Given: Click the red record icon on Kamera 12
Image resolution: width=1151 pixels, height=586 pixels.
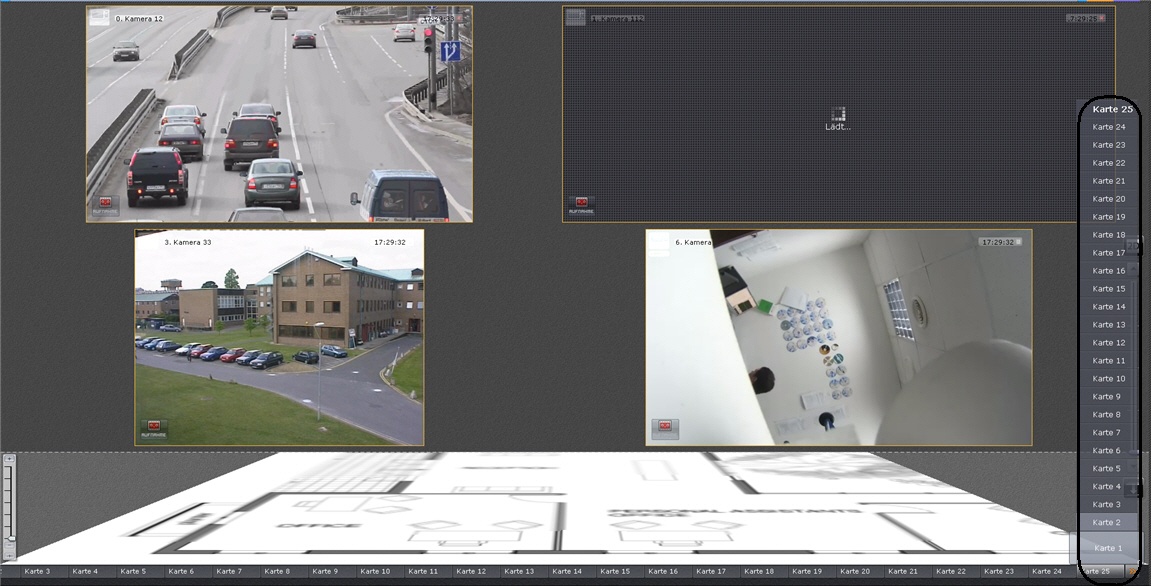Looking at the screenshot, I should (x=103, y=203).
